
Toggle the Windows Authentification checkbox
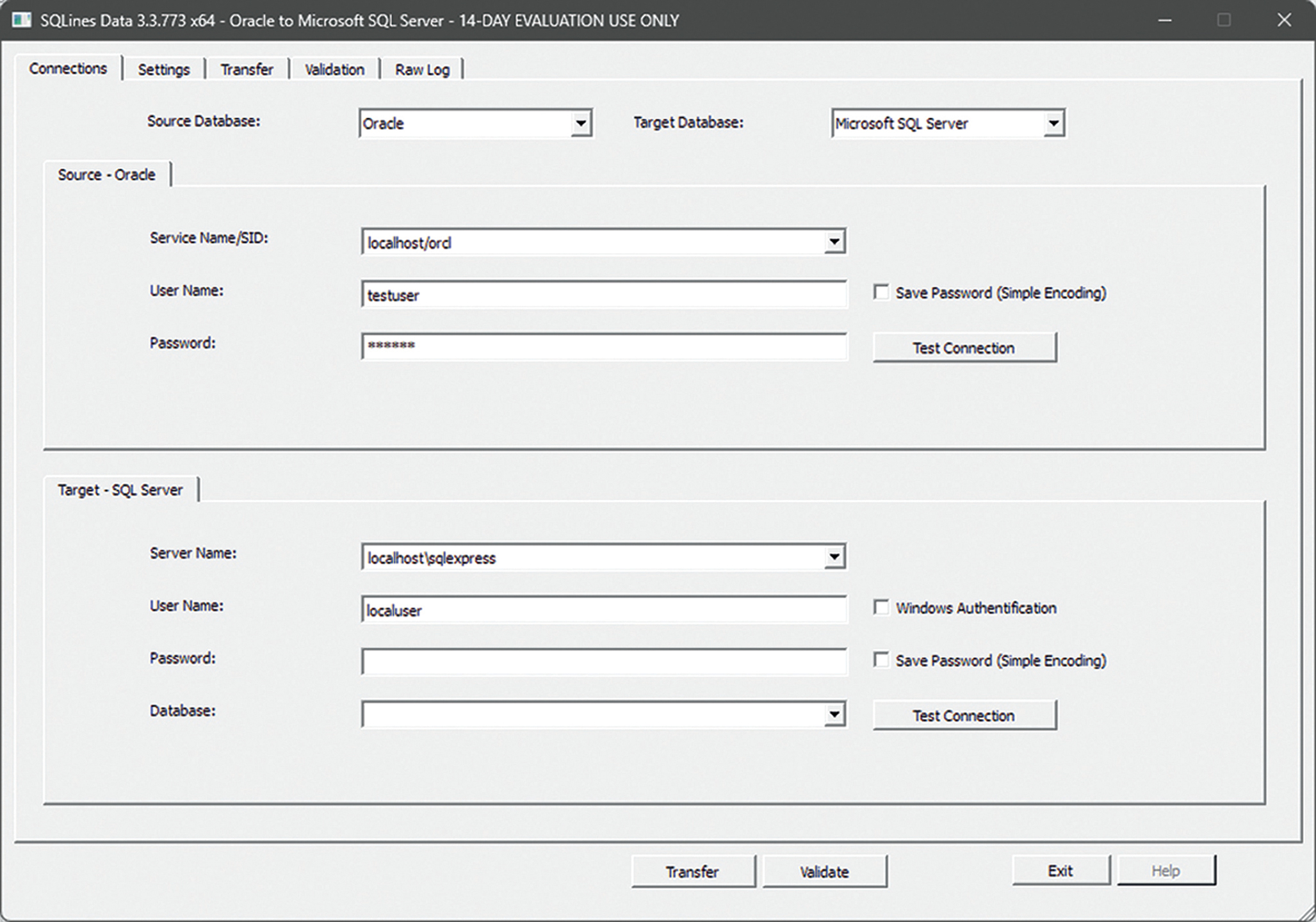point(881,608)
